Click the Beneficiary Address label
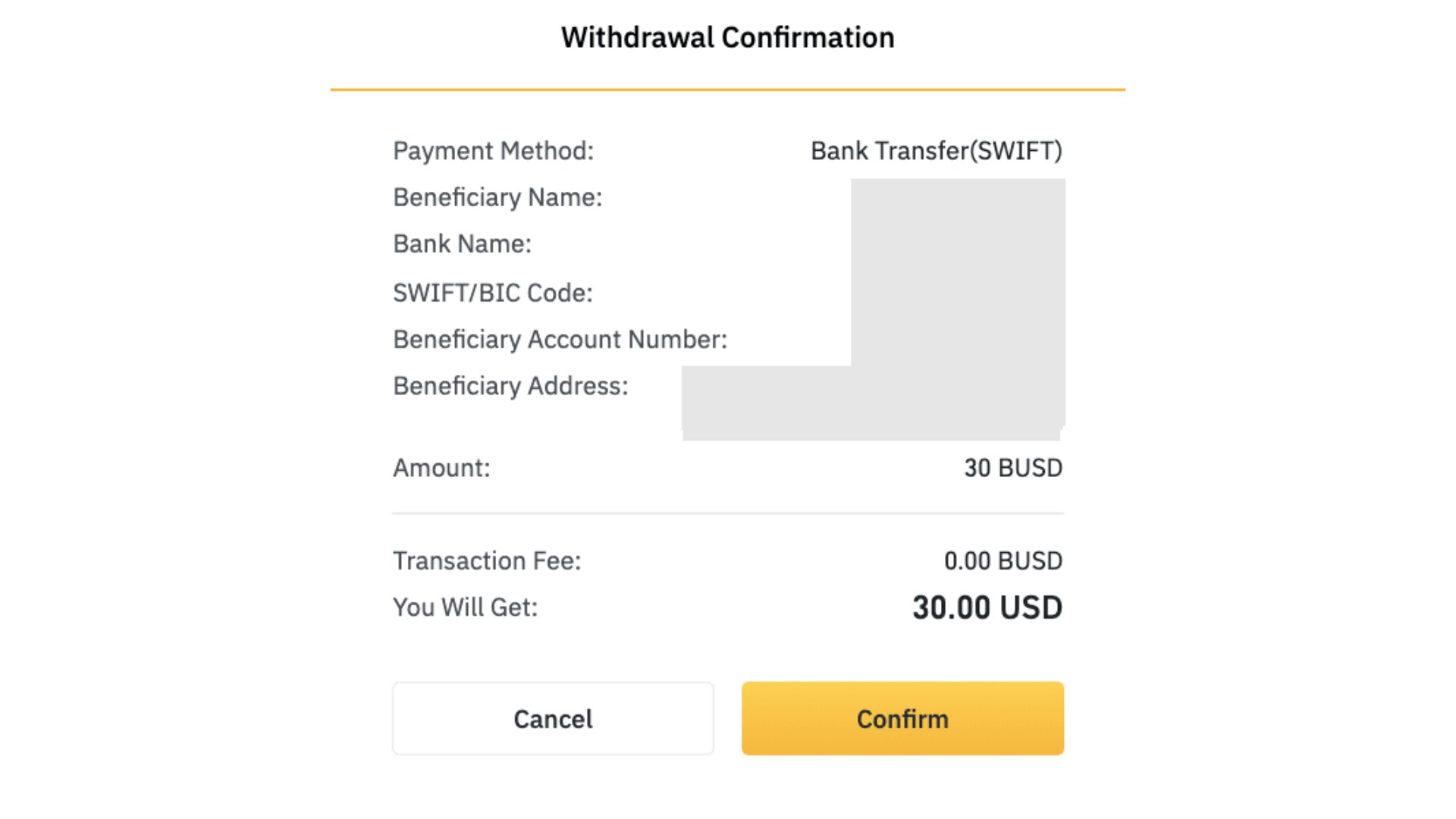 point(510,386)
